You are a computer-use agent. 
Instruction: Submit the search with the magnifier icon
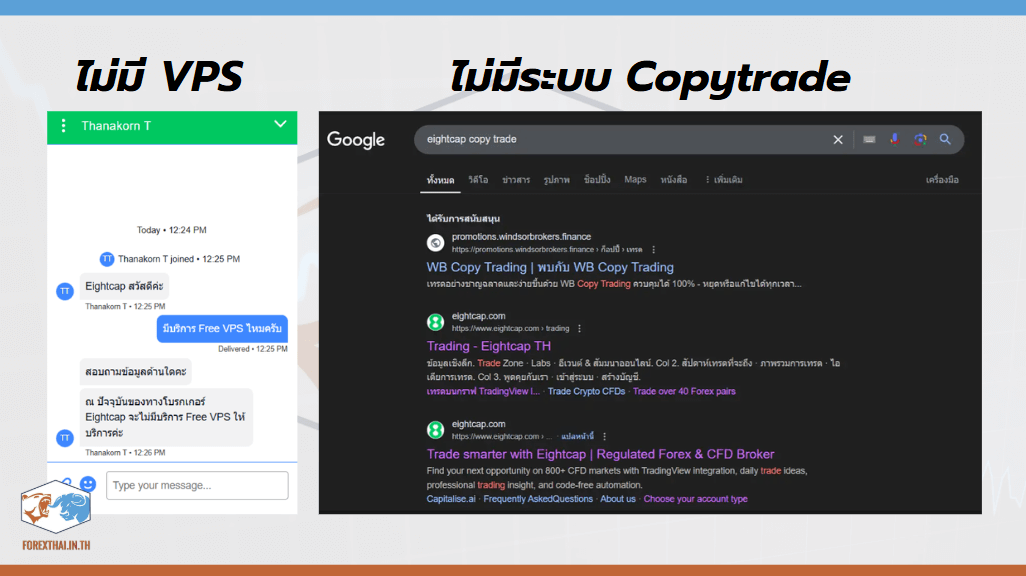click(945, 139)
